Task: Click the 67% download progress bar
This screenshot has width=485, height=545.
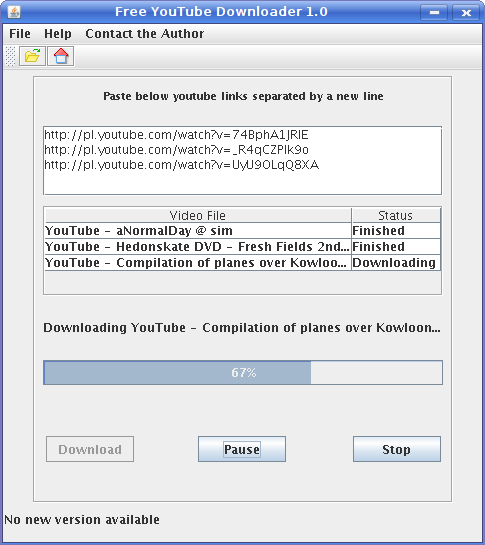Action: (243, 373)
